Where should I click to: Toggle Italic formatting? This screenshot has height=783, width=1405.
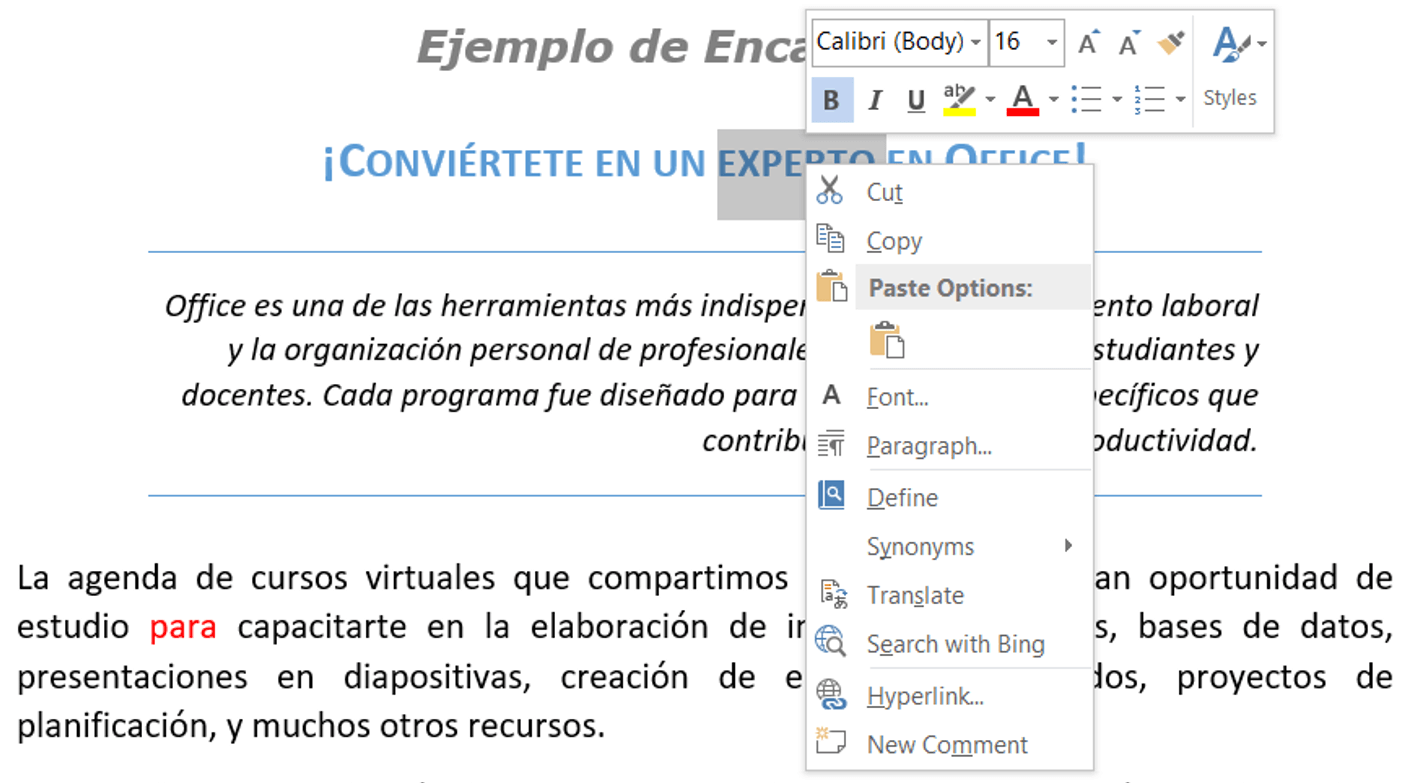(875, 99)
